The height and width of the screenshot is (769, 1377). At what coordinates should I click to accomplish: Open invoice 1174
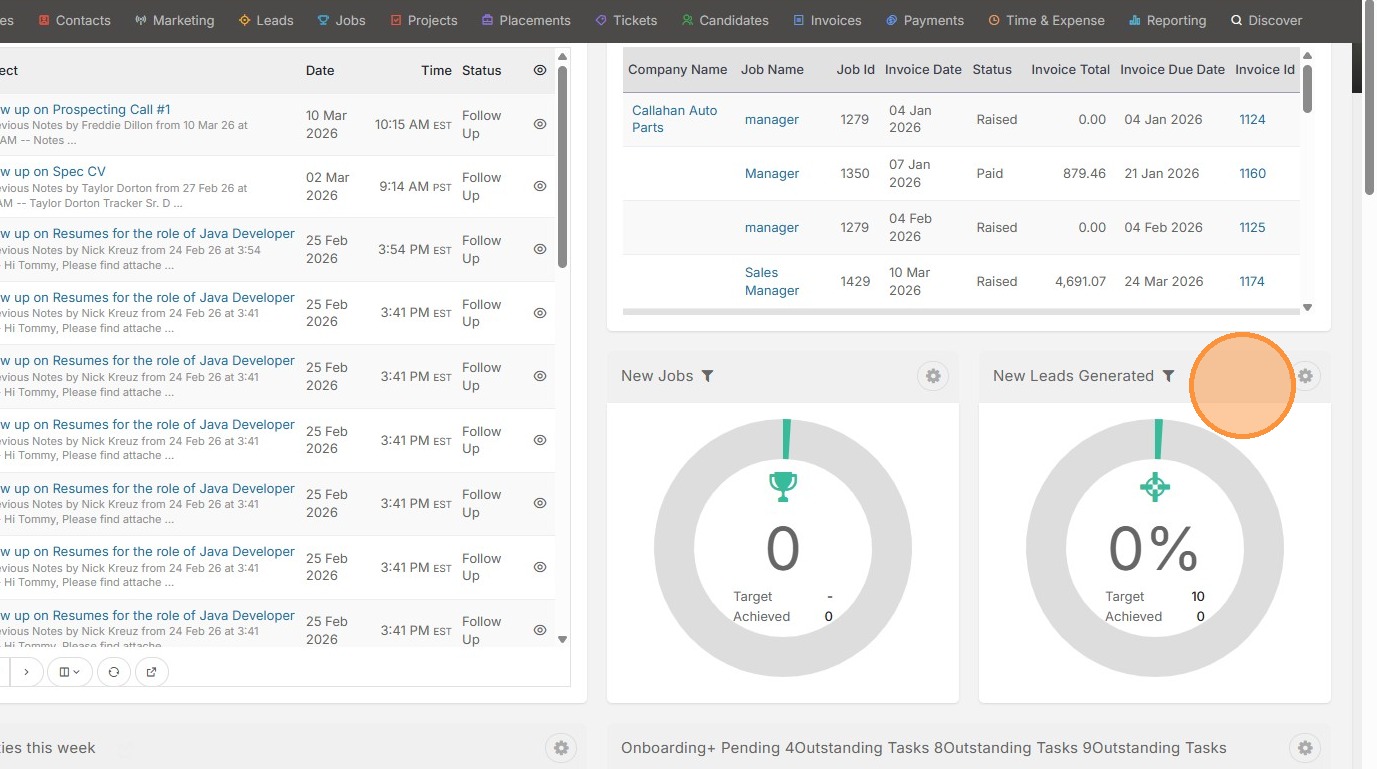[1252, 281]
